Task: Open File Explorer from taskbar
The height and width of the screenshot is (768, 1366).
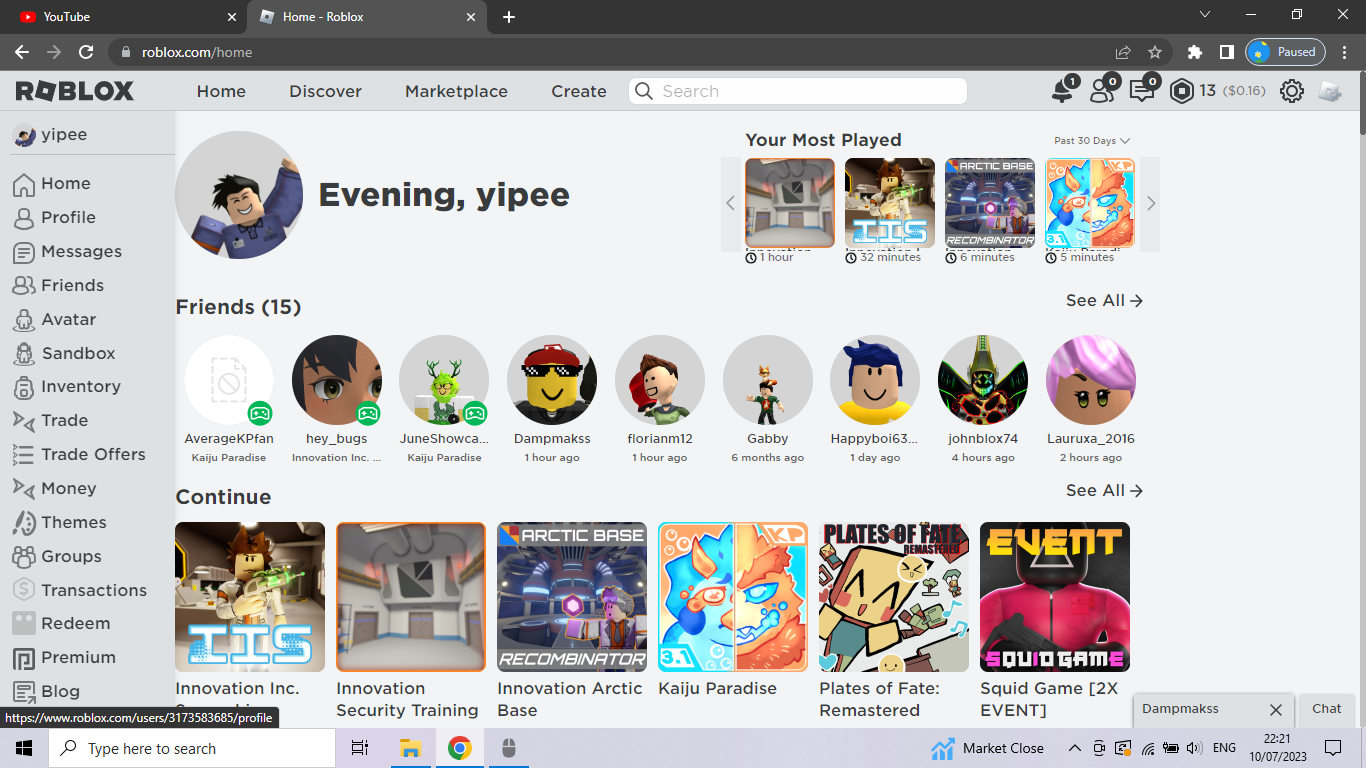Action: [410, 748]
